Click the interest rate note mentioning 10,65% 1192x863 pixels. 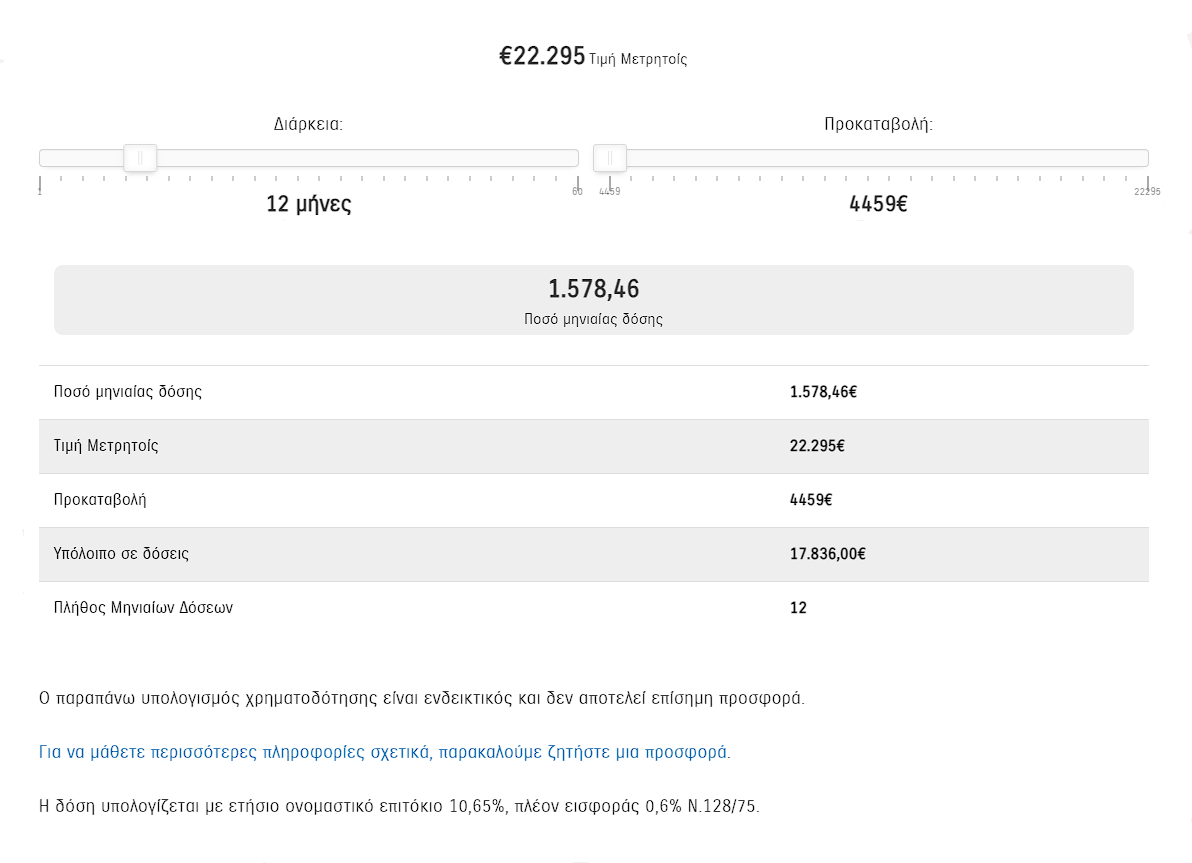399,806
